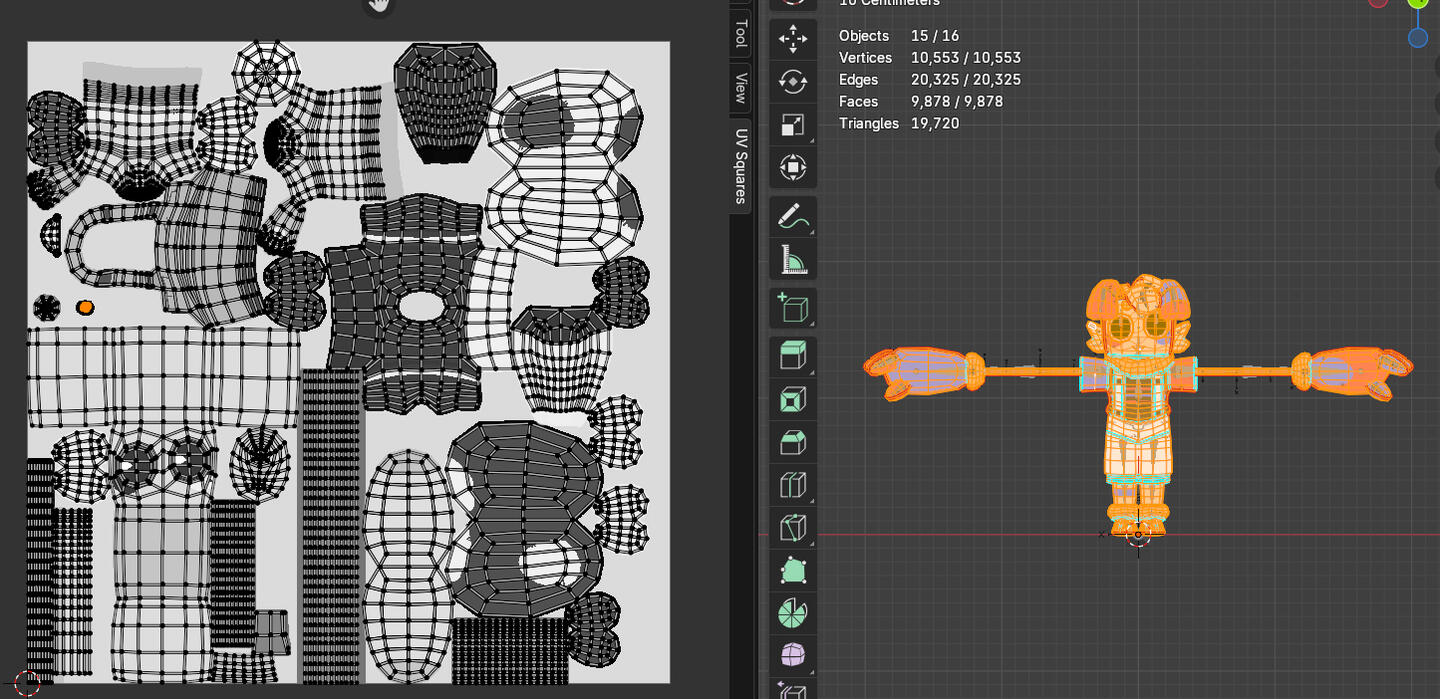The width and height of the screenshot is (1440, 699).
Task: Click the small orange UV island
Action: (86, 308)
